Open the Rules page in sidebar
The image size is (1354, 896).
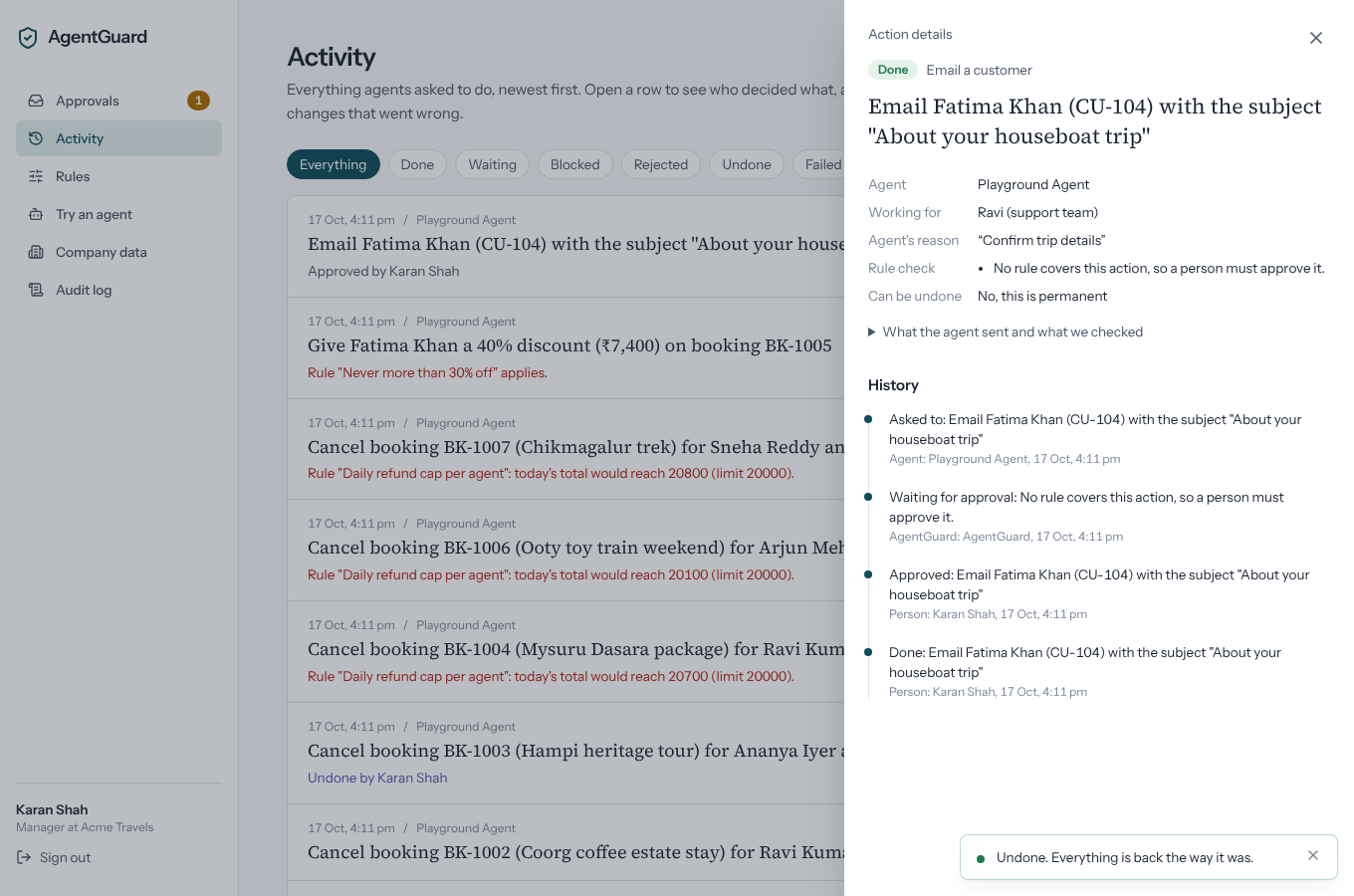click(118, 176)
